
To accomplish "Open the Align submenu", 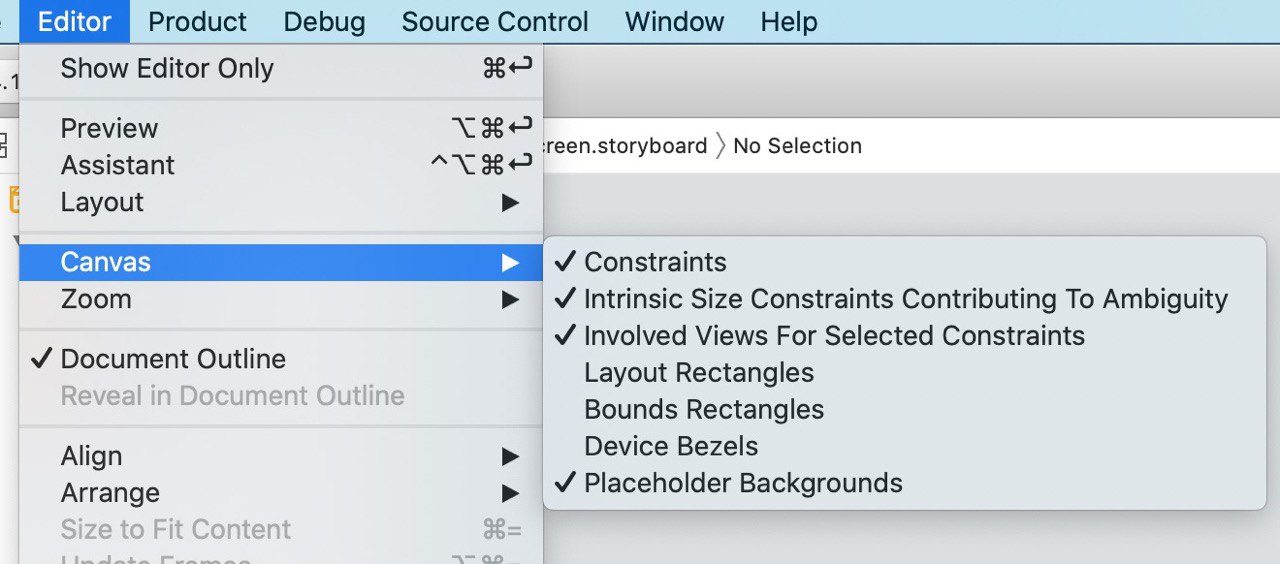I will (281, 456).
